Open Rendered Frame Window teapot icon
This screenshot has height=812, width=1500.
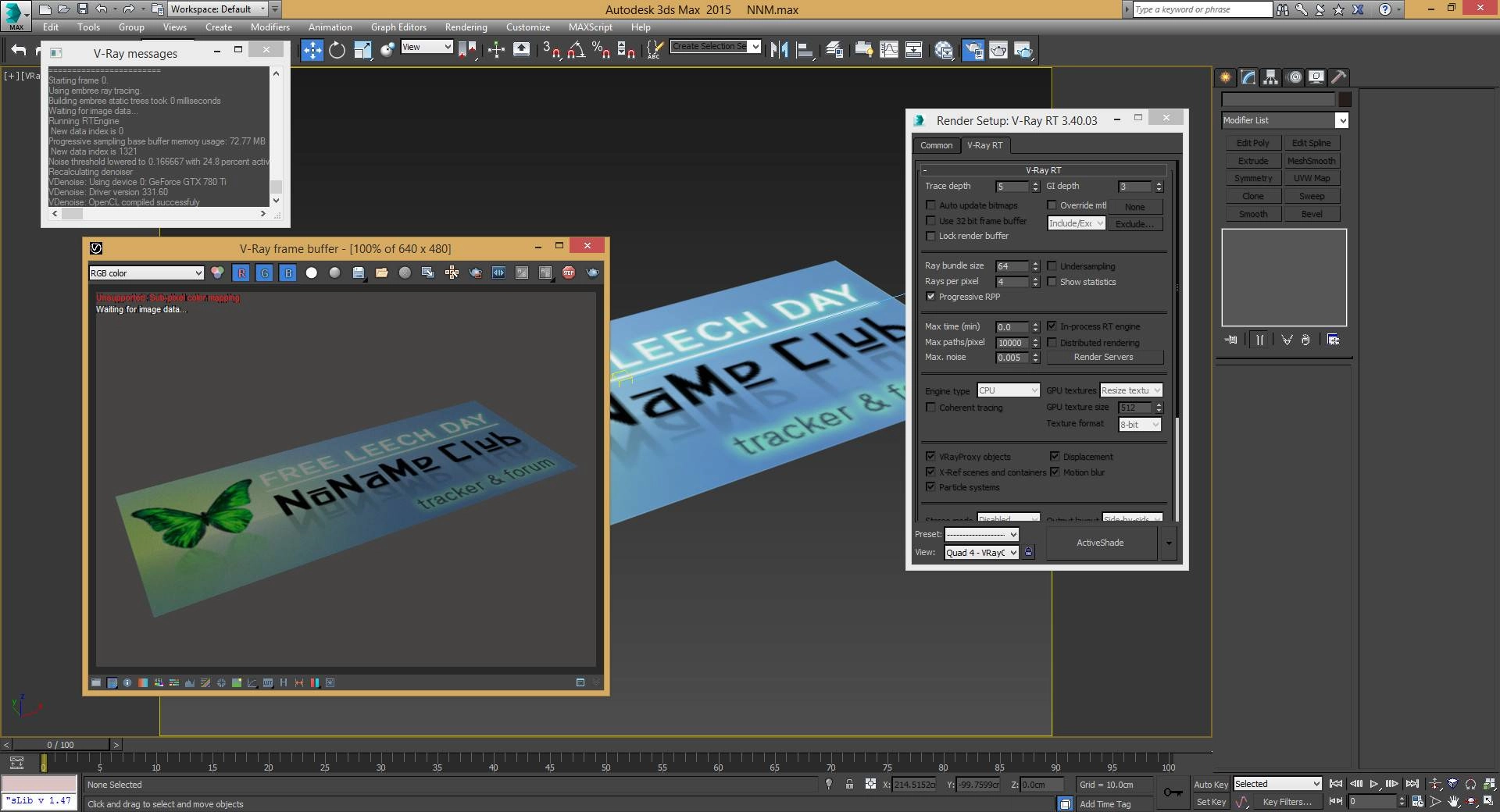(998, 50)
